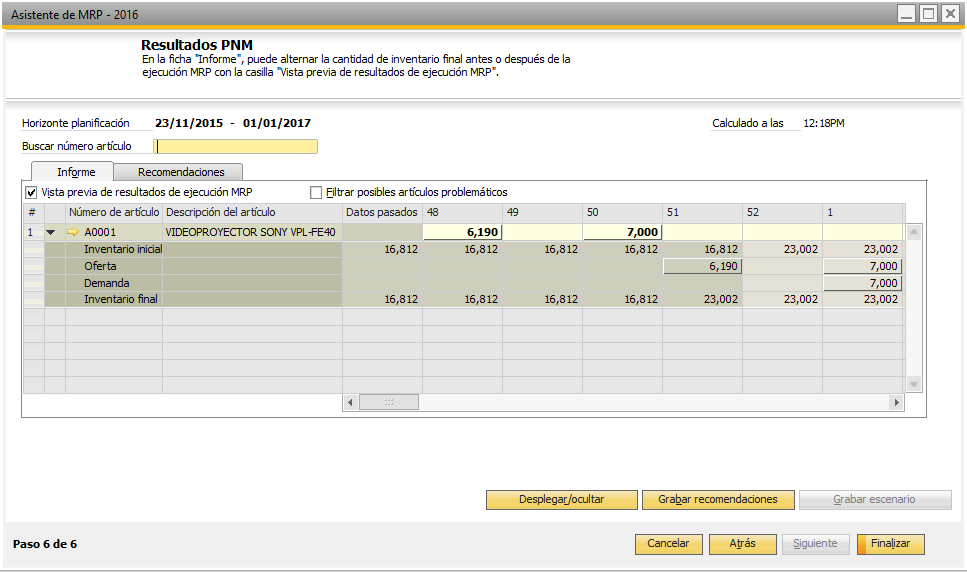The image size is (967, 572).
Task: Go back with the Atrás button
Action: (743, 544)
